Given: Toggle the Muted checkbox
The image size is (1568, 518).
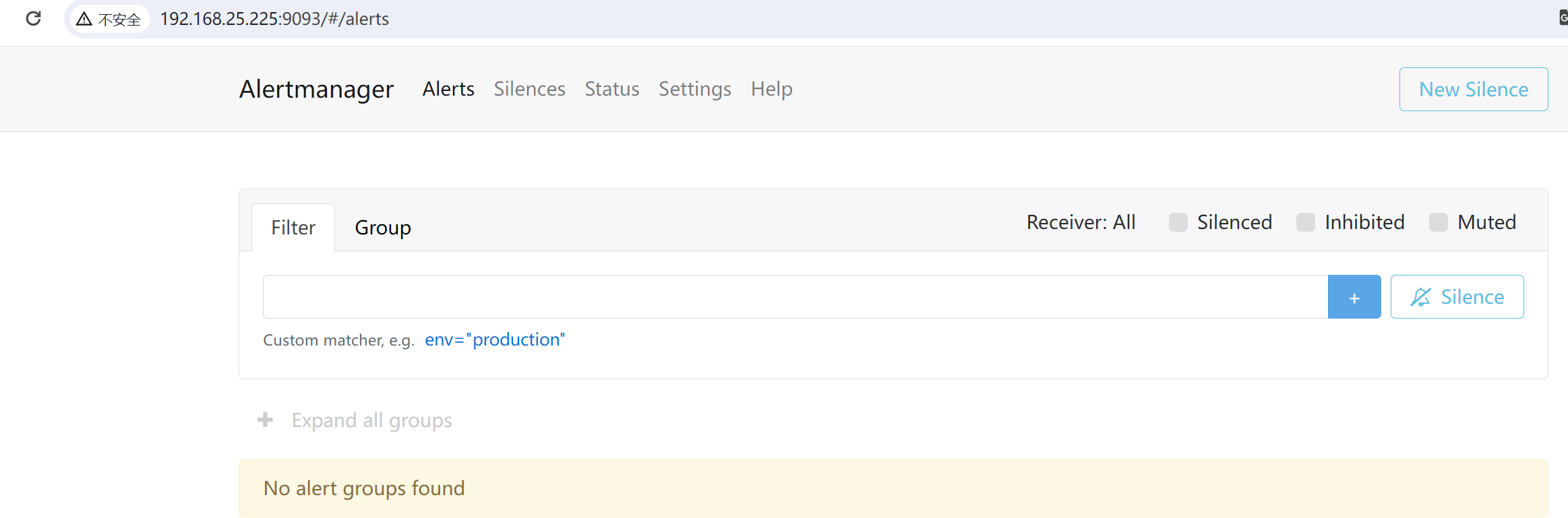Looking at the screenshot, I should click(1438, 222).
